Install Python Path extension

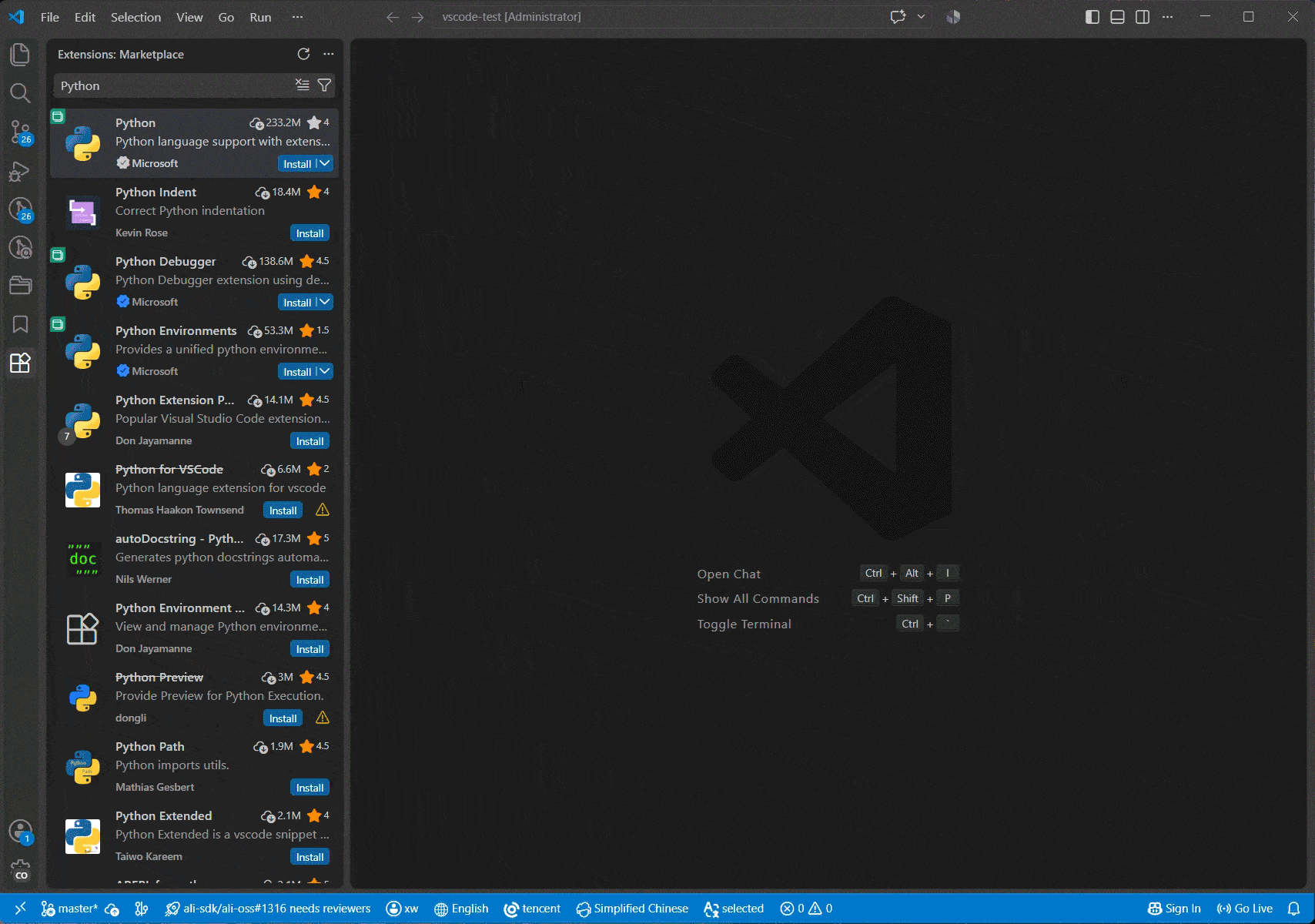pyautogui.click(x=310, y=788)
